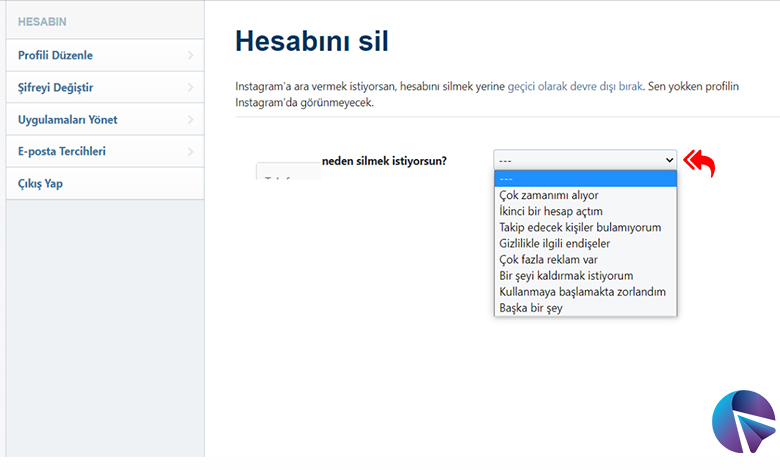780x470 pixels.
Task: Click chevron arrow next to Uygulamaları Yönet
Action: pos(190,120)
